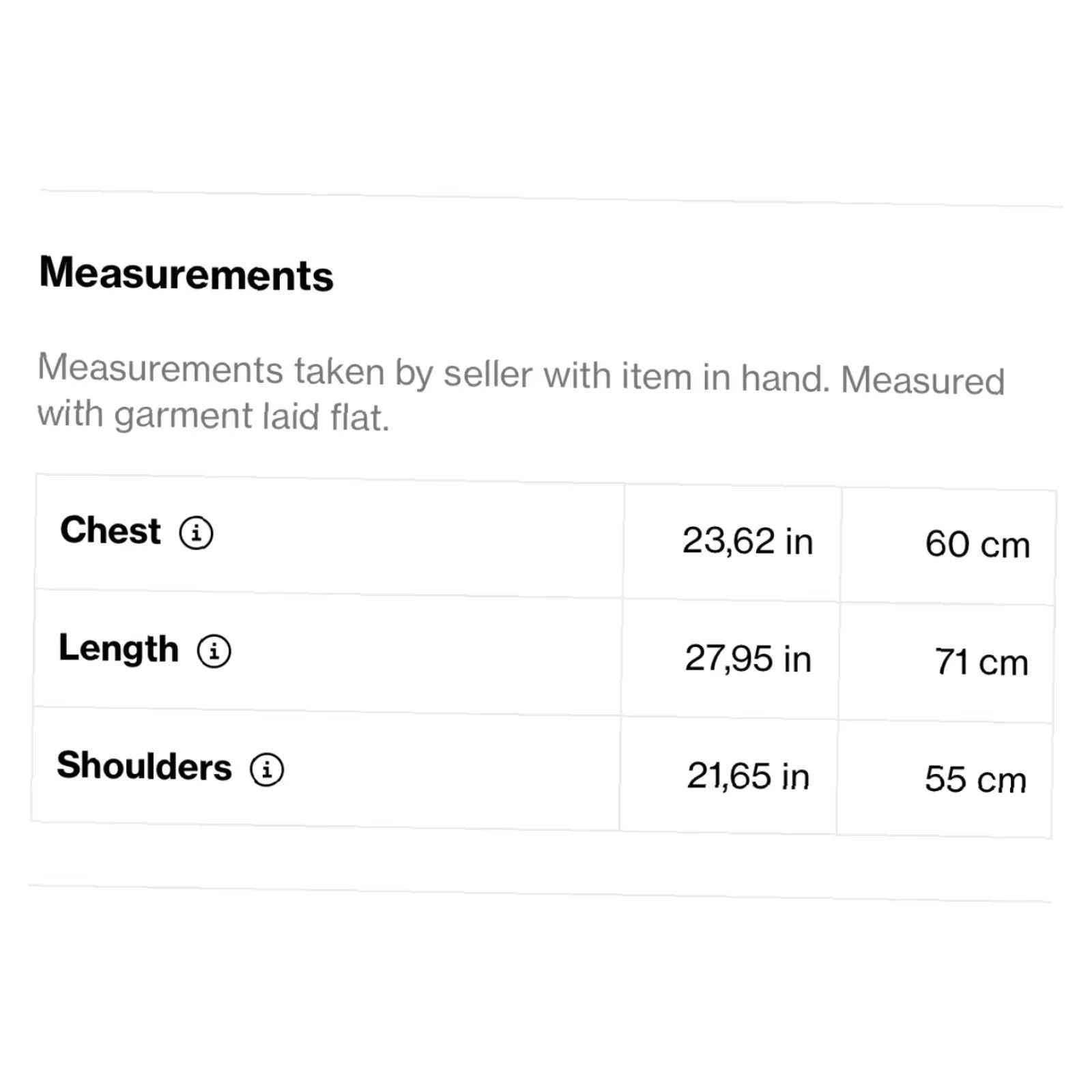Select the Chest row label
Screen dimensions: 1092x1092
[111, 530]
